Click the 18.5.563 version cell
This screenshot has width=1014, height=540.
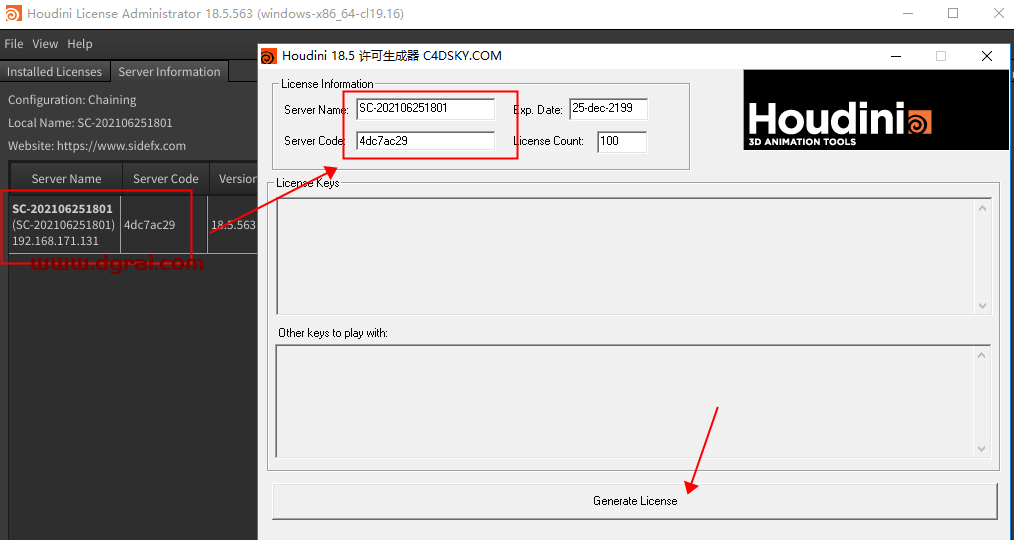233,225
